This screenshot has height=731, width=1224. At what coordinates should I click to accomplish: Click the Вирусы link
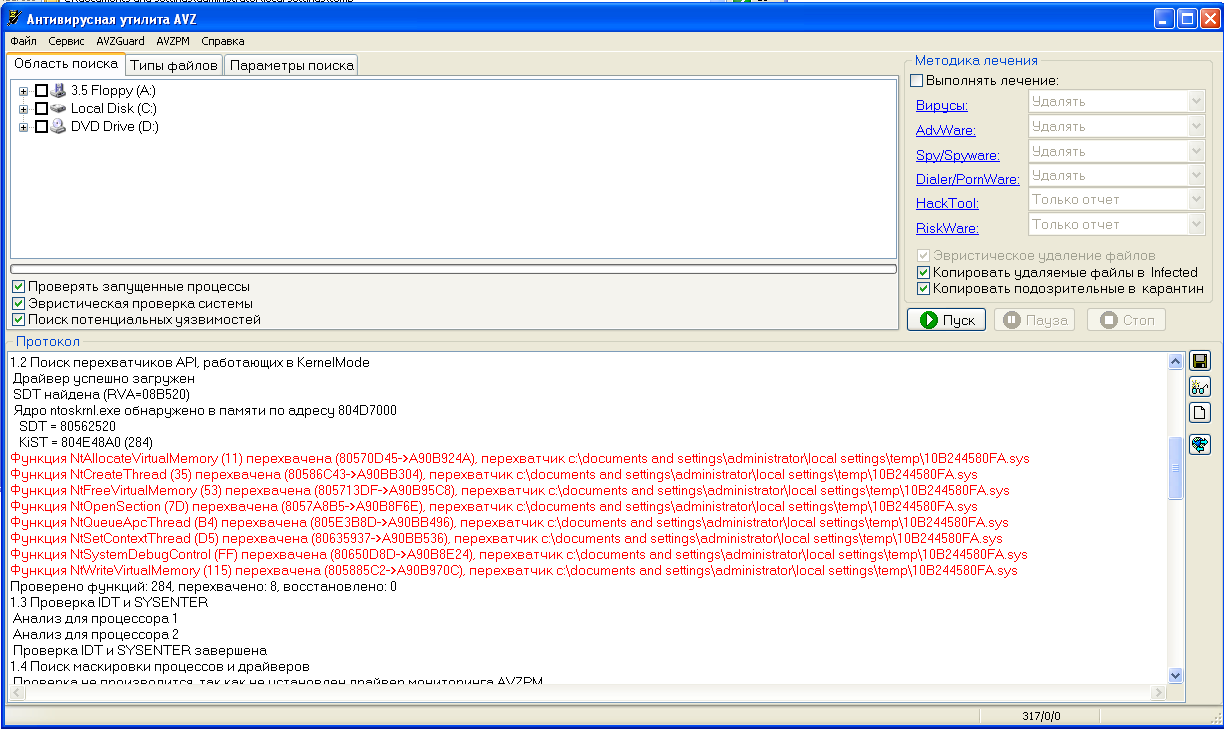pyautogui.click(x=942, y=105)
